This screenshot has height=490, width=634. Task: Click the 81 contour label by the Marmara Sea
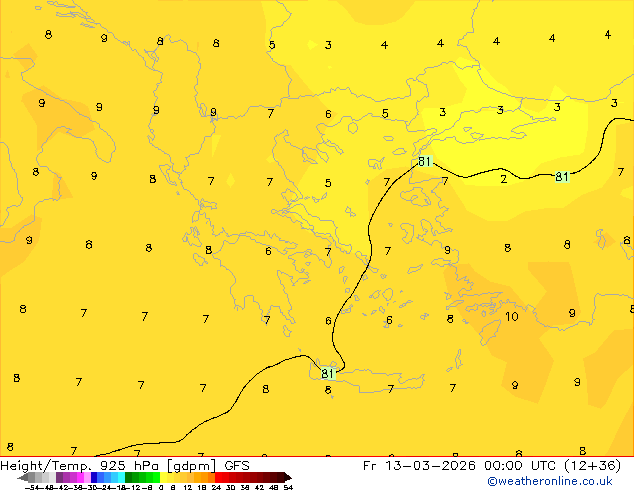[x=425, y=161]
